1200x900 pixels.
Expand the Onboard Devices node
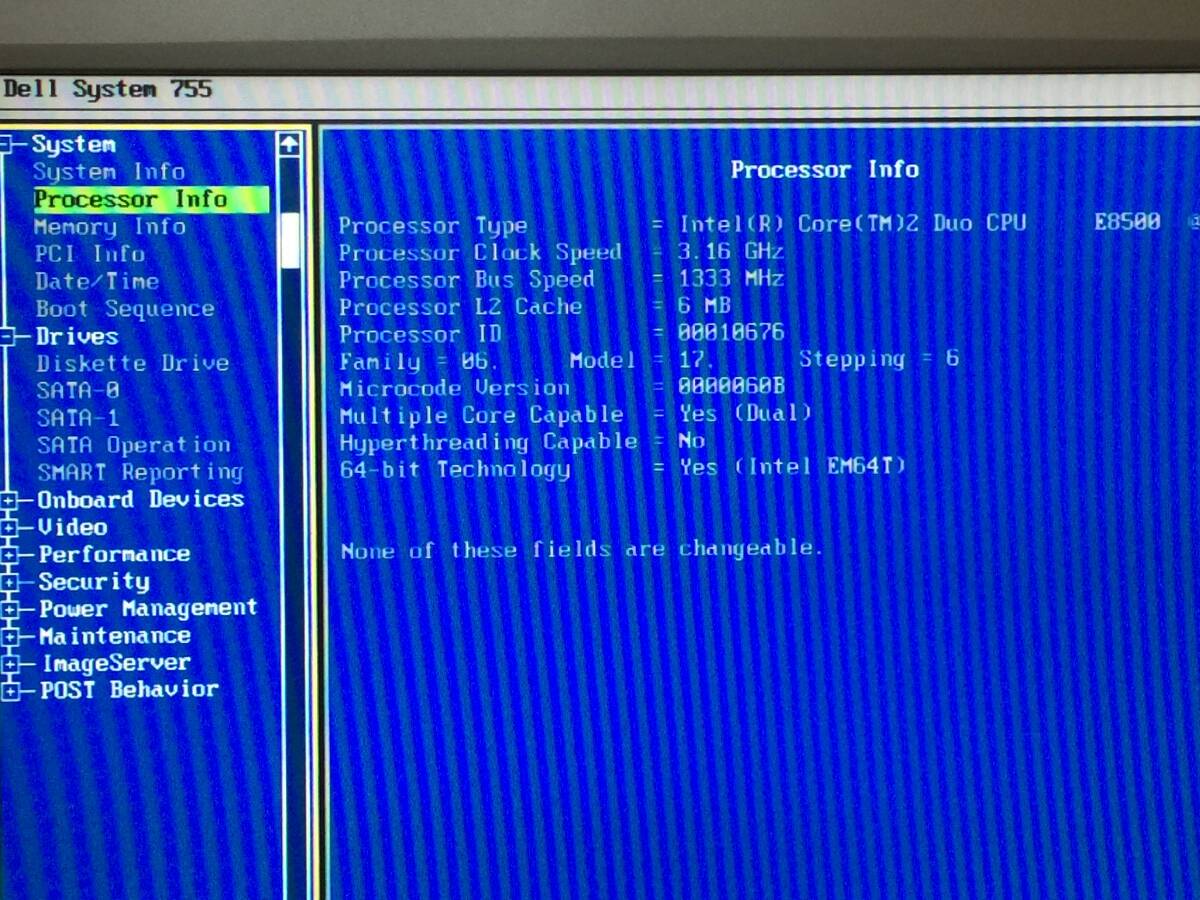(9, 500)
